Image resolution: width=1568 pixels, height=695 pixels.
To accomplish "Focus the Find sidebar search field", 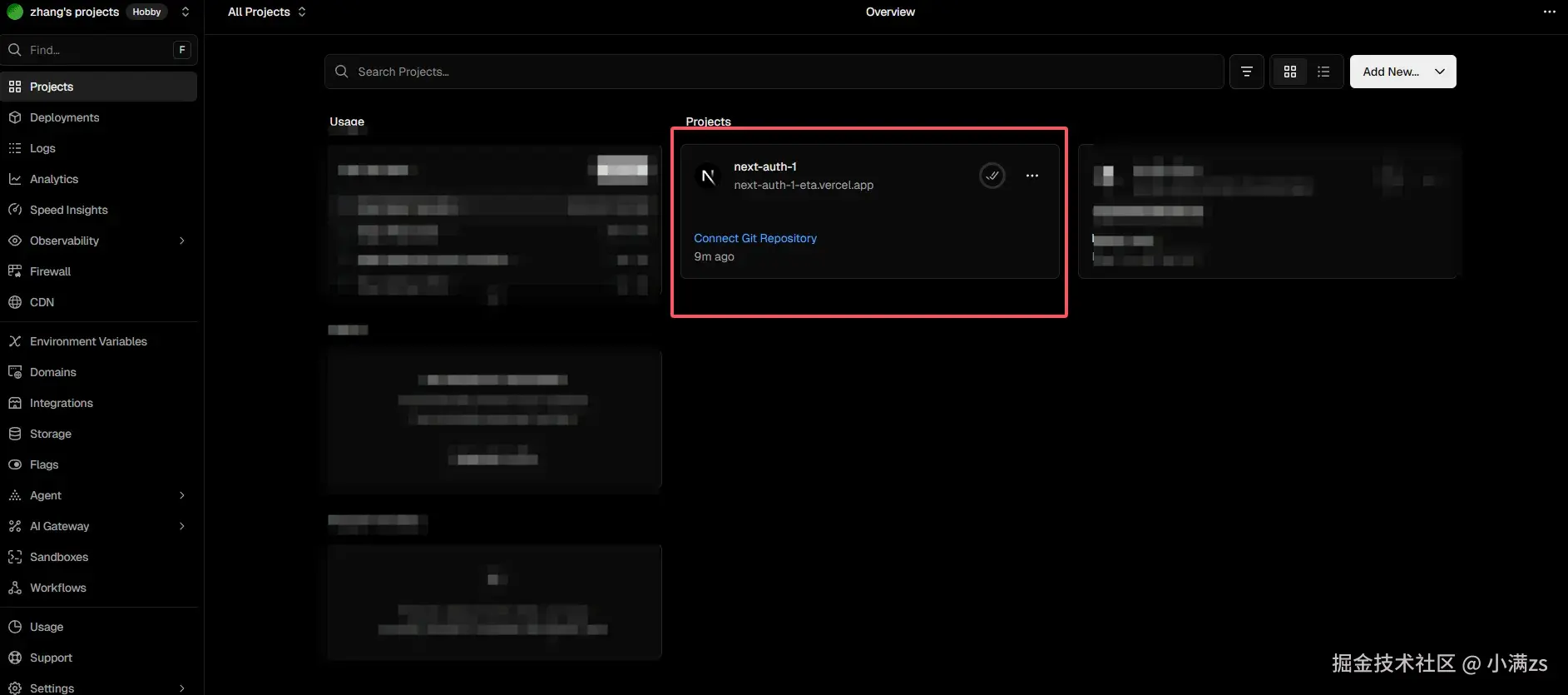I will pyautogui.click(x=99, y=50).
